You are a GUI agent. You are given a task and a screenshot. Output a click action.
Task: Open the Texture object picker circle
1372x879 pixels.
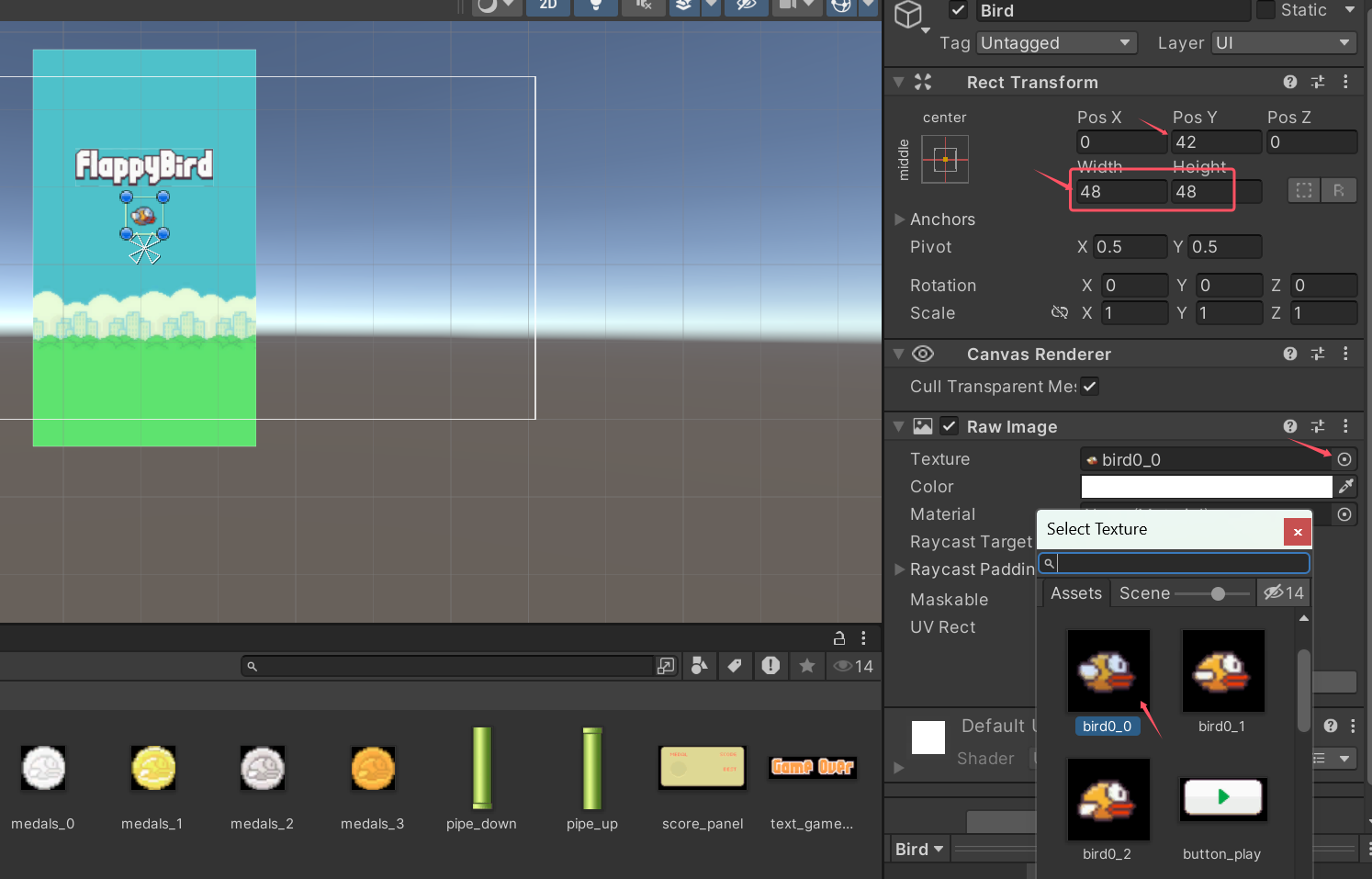point(1344,459)
